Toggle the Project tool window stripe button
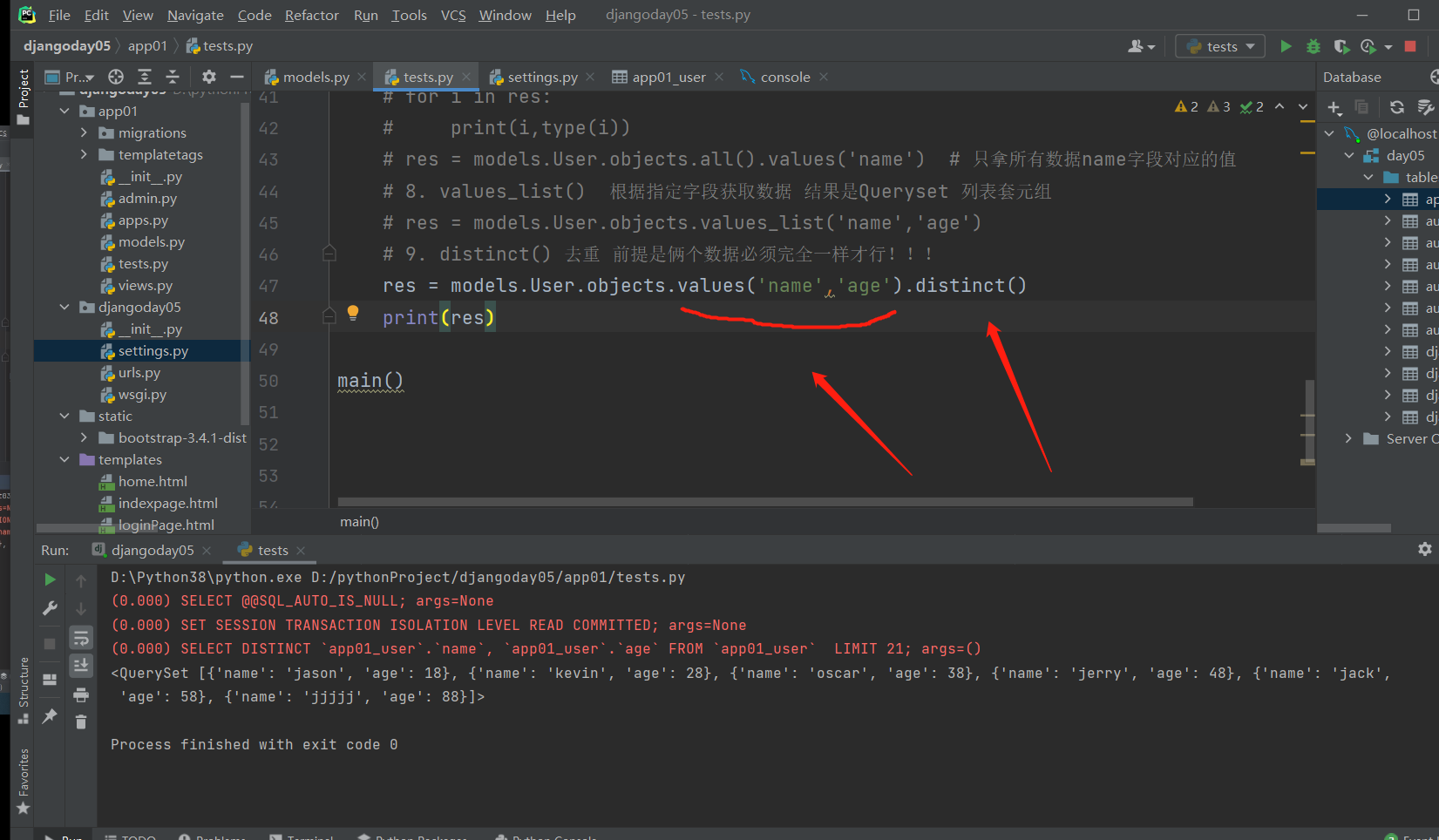The image size is (1439, 840). pos(24,97)
